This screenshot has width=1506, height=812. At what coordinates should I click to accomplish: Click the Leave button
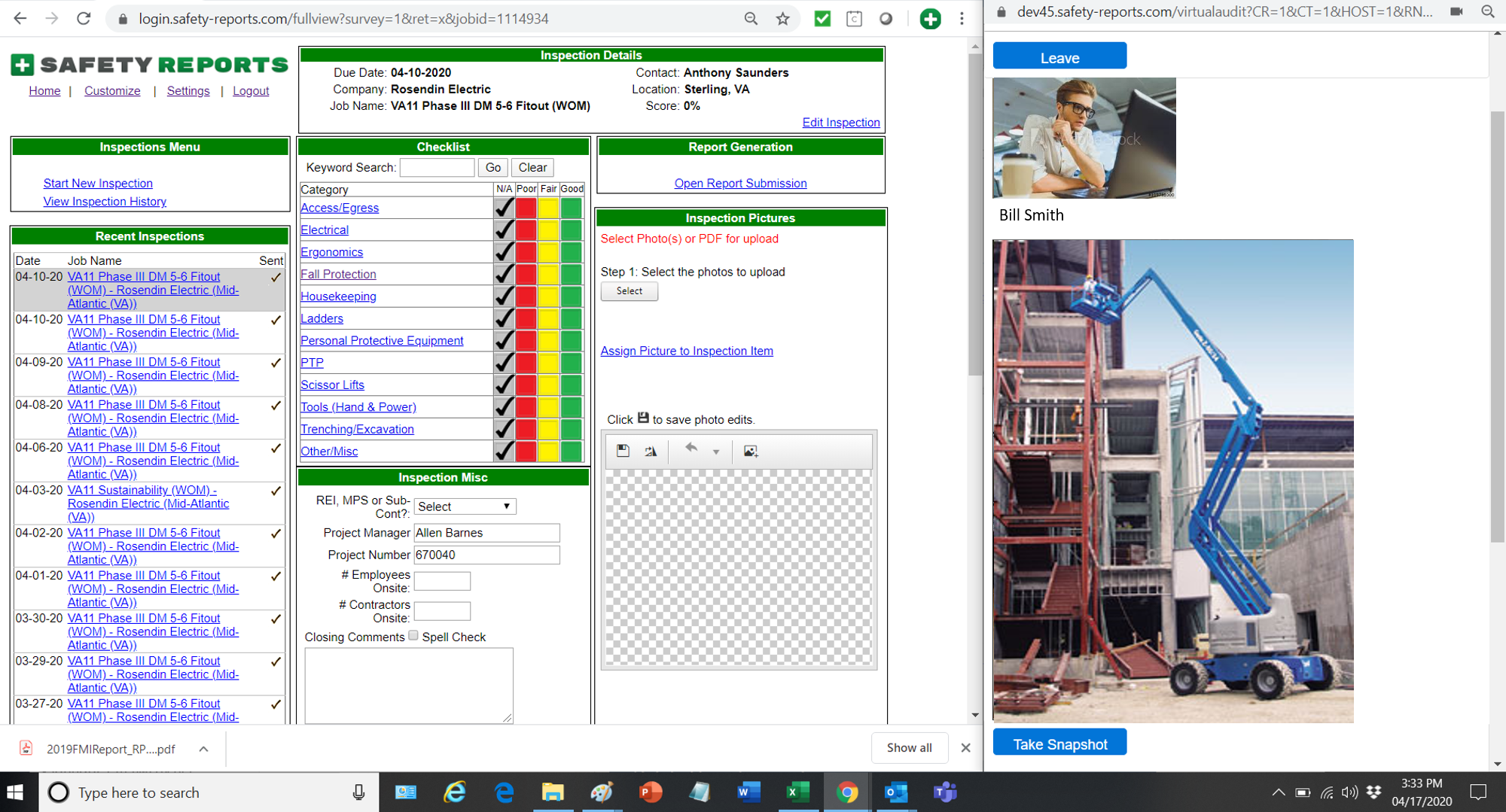(x=1059, y=57)
